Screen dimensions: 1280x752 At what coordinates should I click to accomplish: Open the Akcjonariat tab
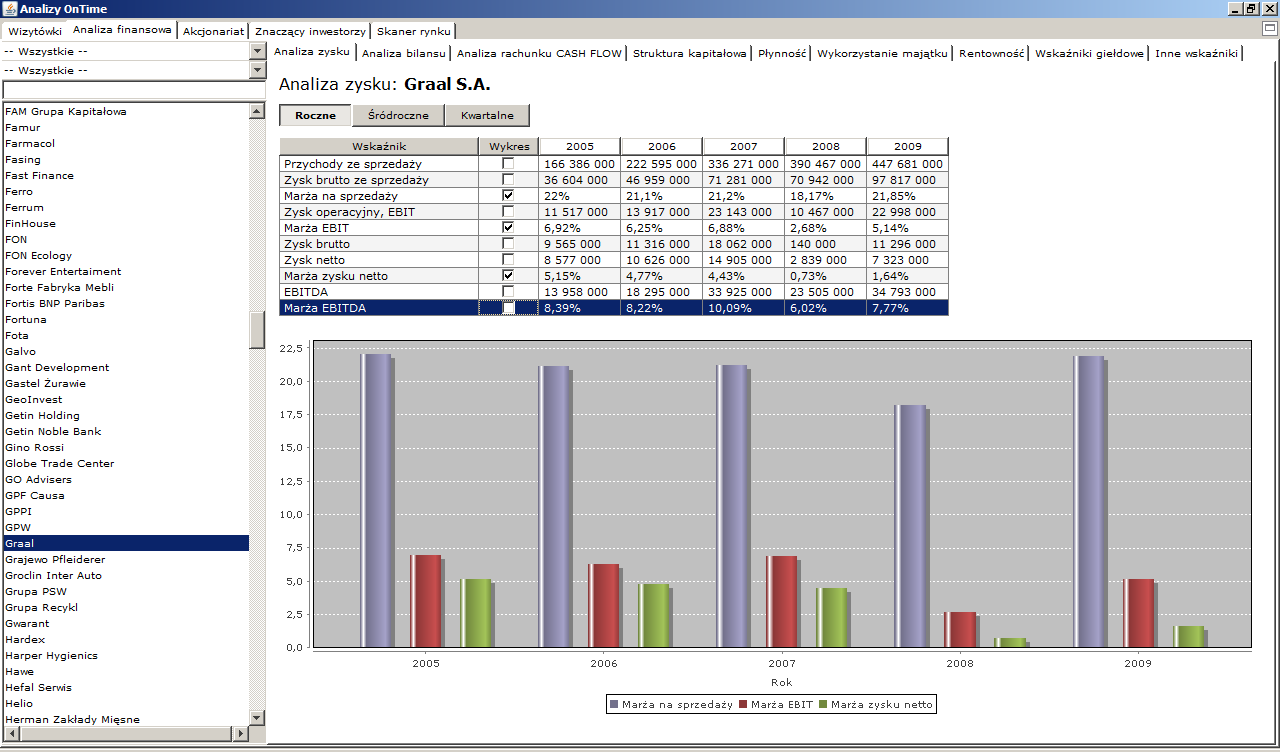pos(213,31)
